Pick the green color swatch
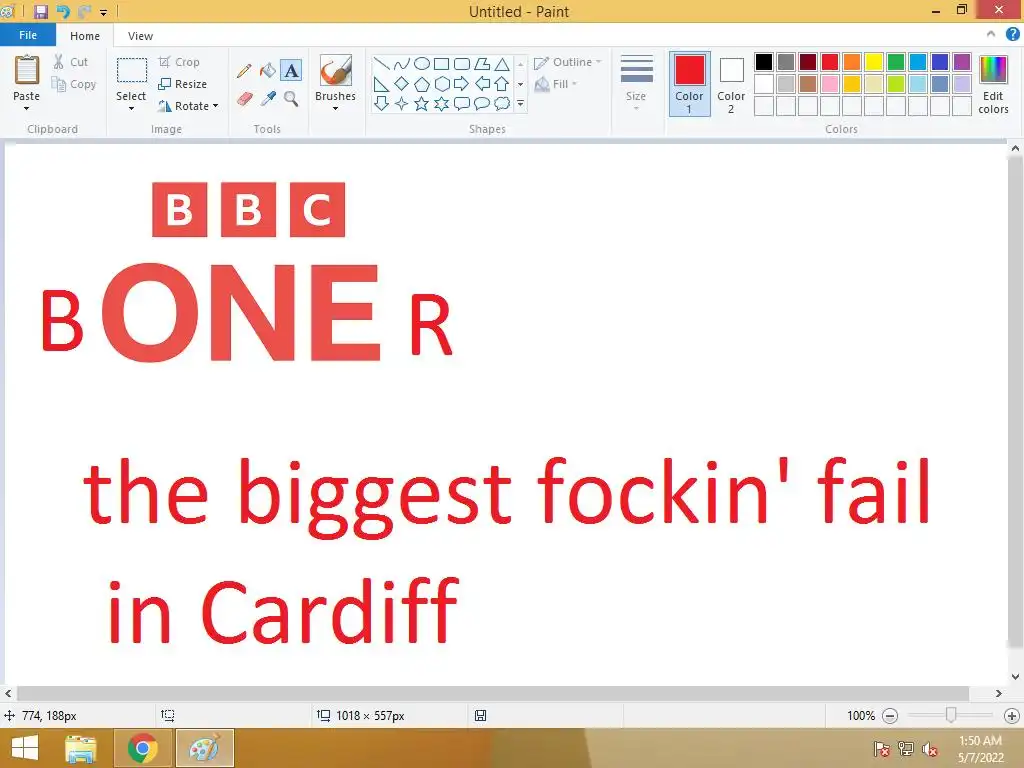The width and height of the screenshot is (1024, 768). point(896,62)
